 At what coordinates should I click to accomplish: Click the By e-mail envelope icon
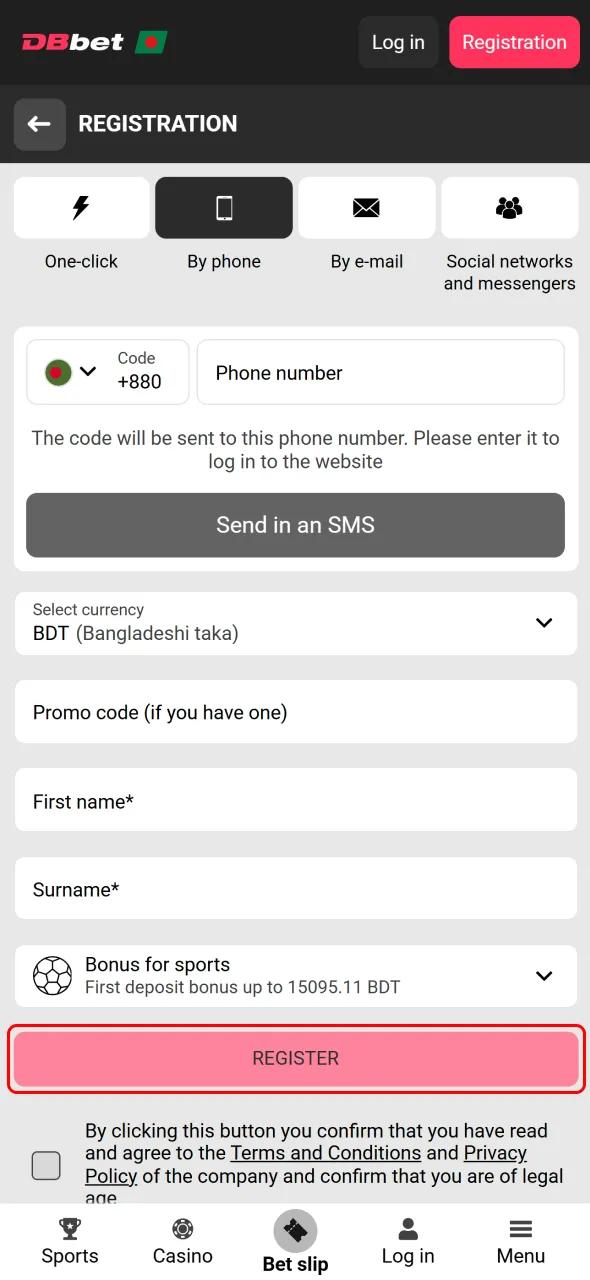pyautogui.click(x=366, y=207)
